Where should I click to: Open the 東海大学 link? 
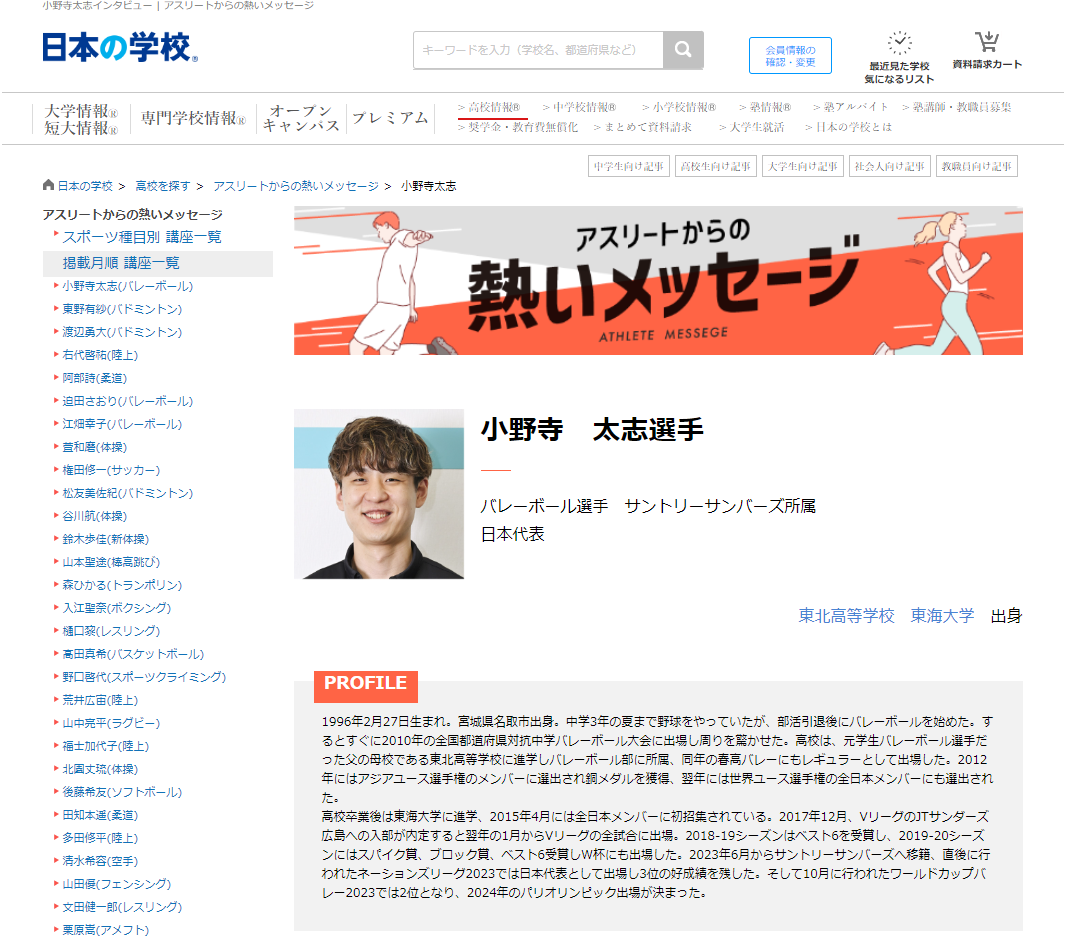tap(944, 617)
